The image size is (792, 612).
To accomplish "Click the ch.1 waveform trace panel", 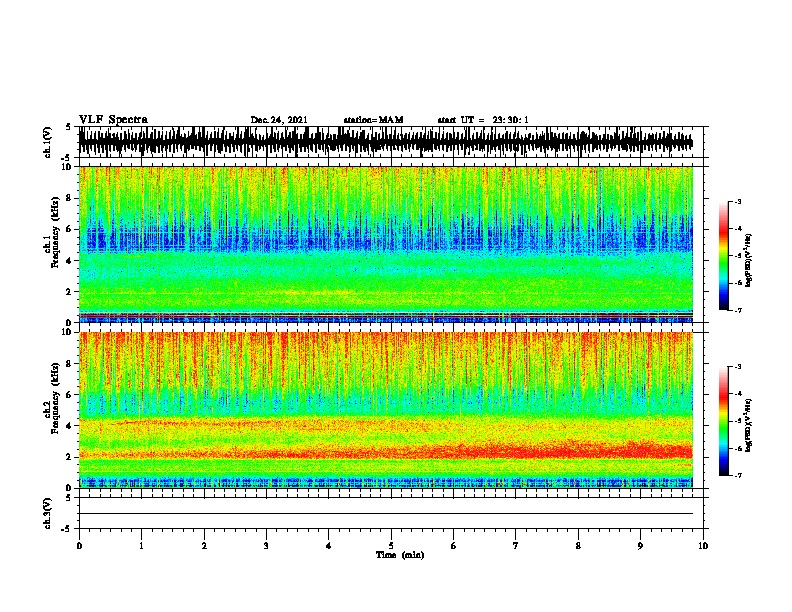I will (x=391, y=142).
